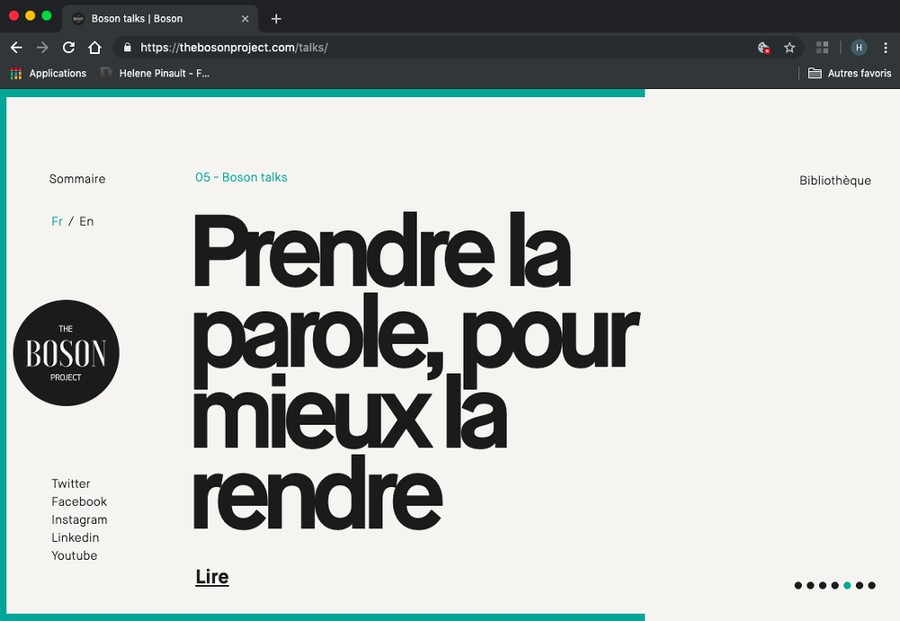Switch language to En
This screenshot has height=621, width=900.
click(87, 221)
